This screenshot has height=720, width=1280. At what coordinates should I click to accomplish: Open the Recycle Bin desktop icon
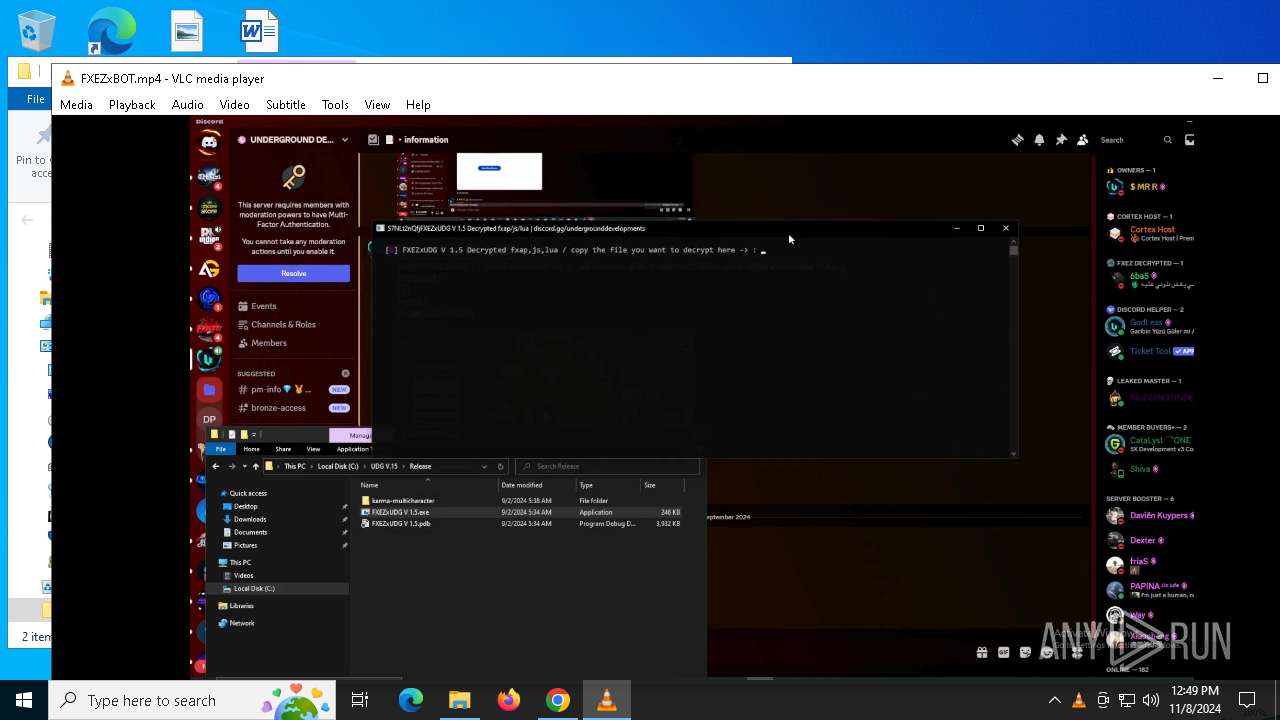[x=36, y=31]
